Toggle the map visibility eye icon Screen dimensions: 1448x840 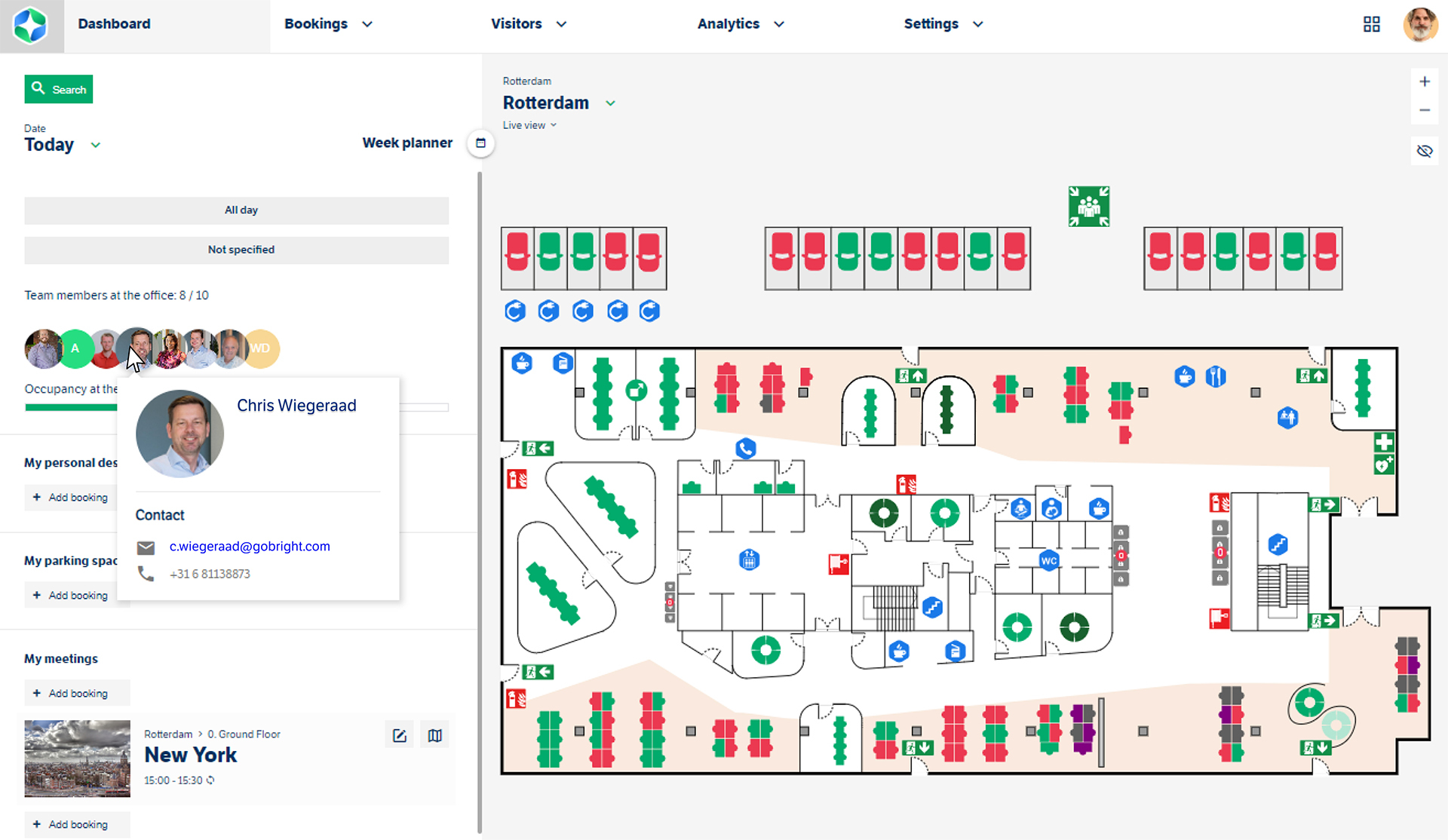1424,151
